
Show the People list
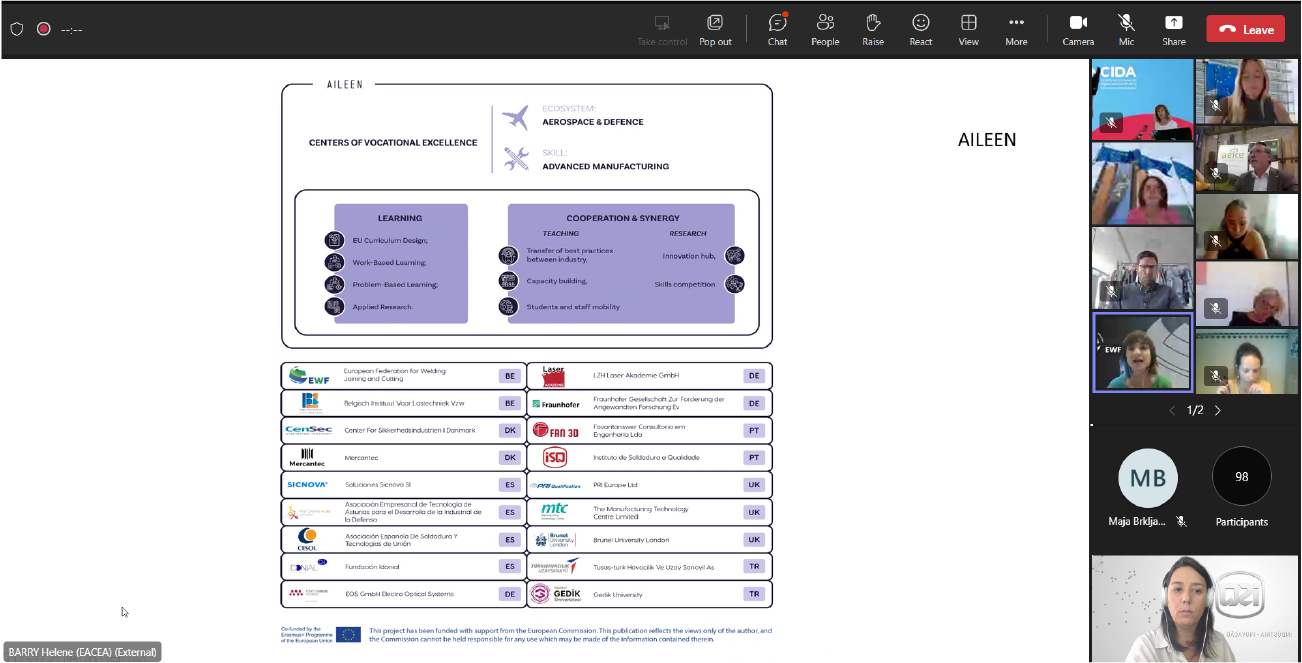point(825,28)
